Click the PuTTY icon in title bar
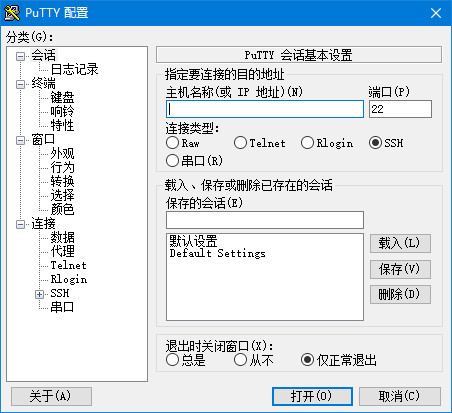 (x=12, y=13)
